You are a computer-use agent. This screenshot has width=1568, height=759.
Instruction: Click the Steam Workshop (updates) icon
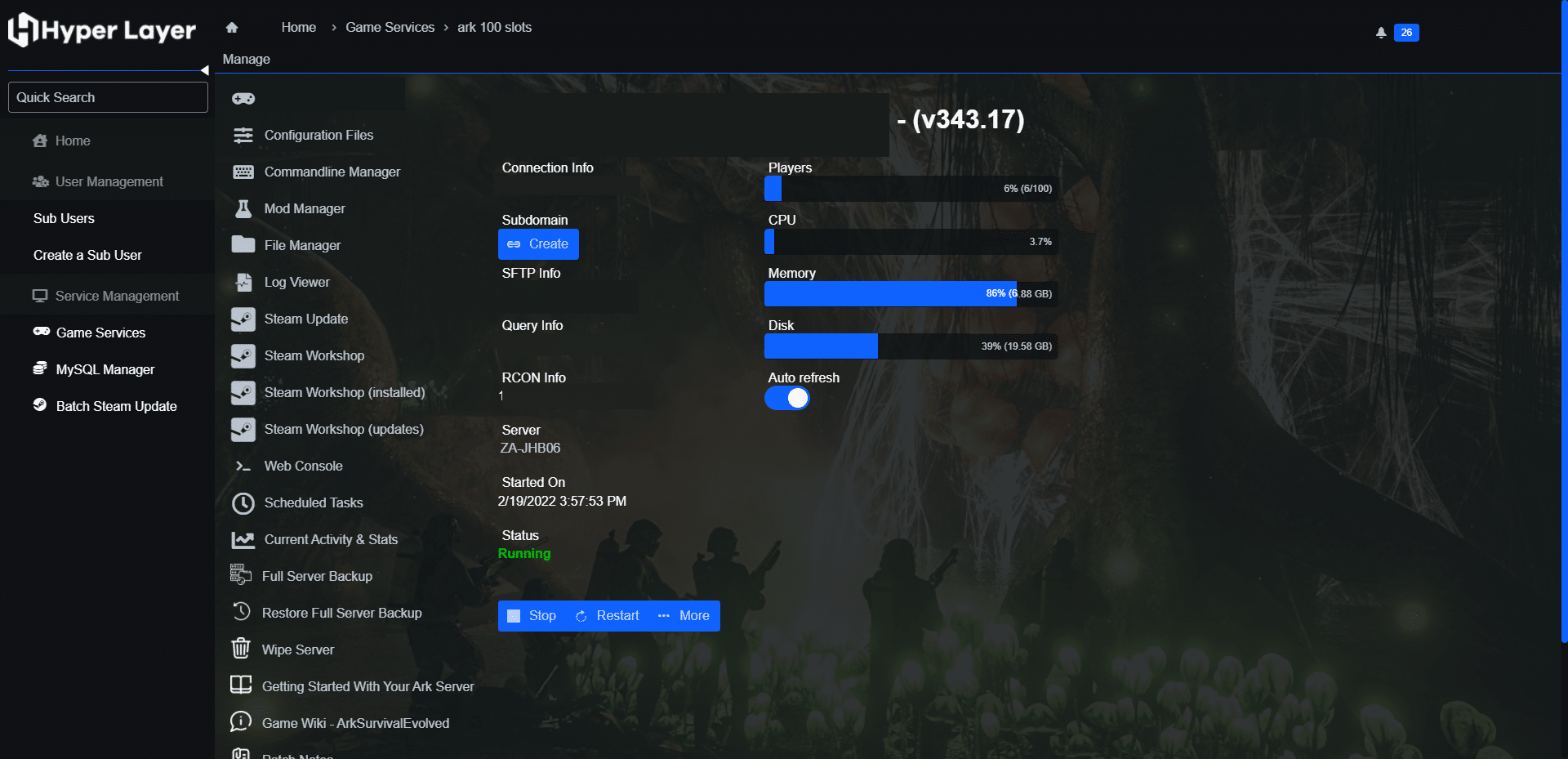[243, 430]
